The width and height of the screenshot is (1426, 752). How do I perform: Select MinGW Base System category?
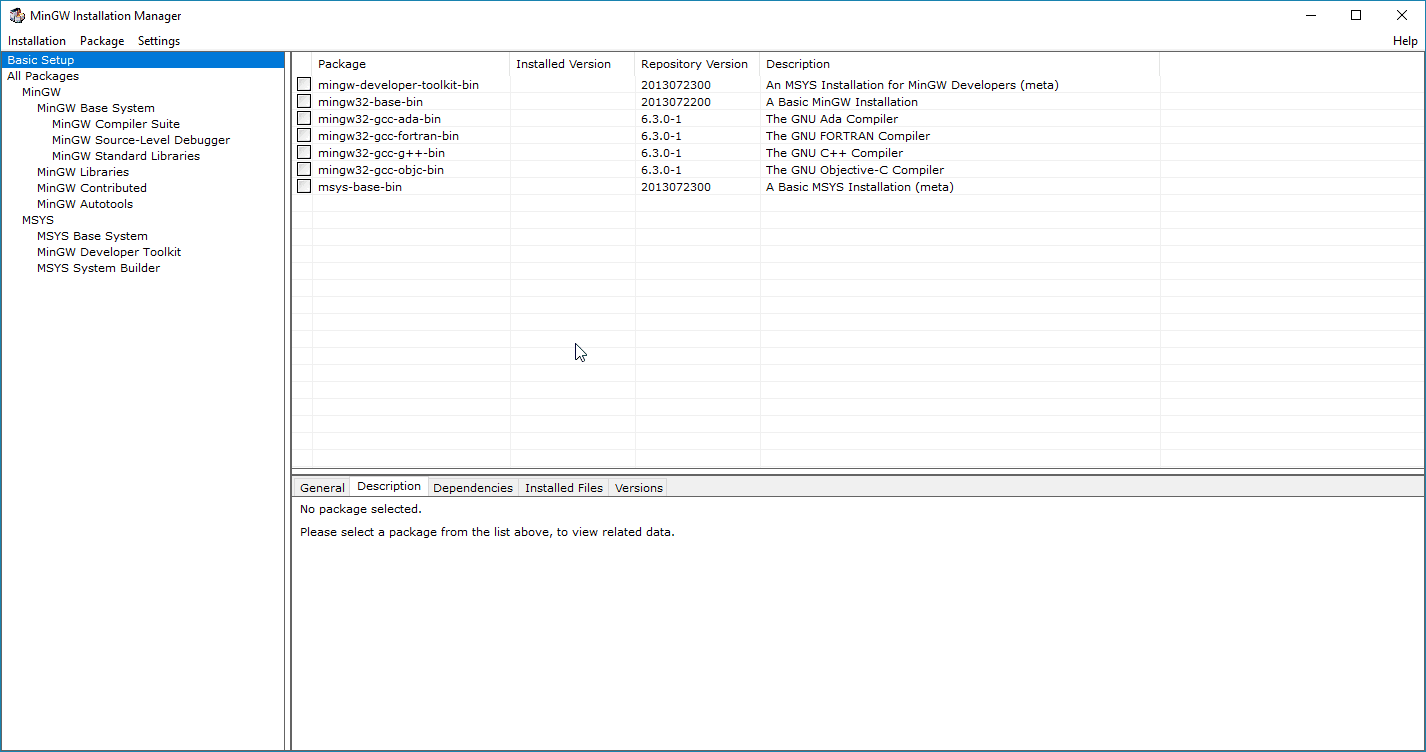point(96,108)
